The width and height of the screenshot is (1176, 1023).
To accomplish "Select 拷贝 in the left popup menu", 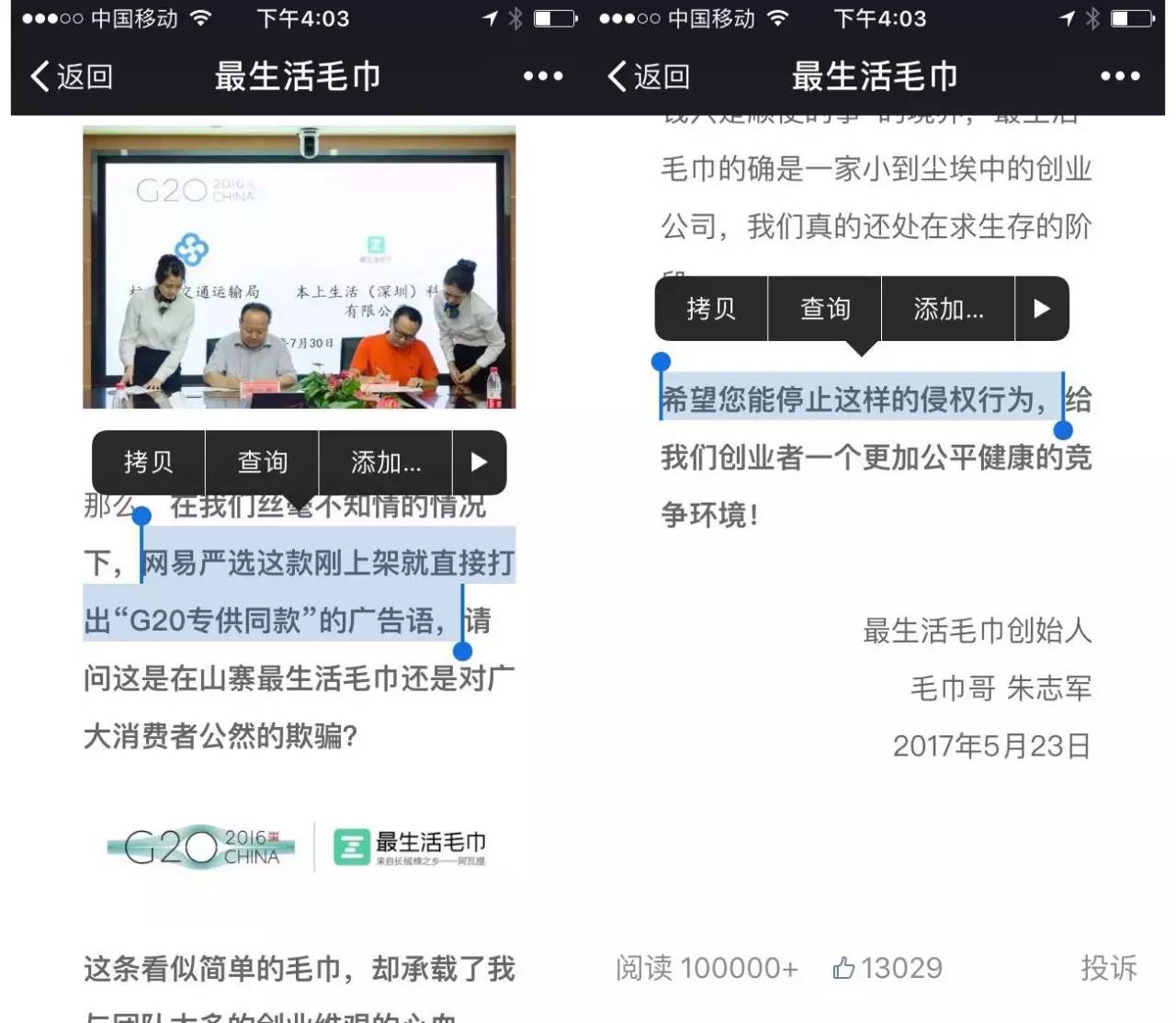I will (148, 462).
